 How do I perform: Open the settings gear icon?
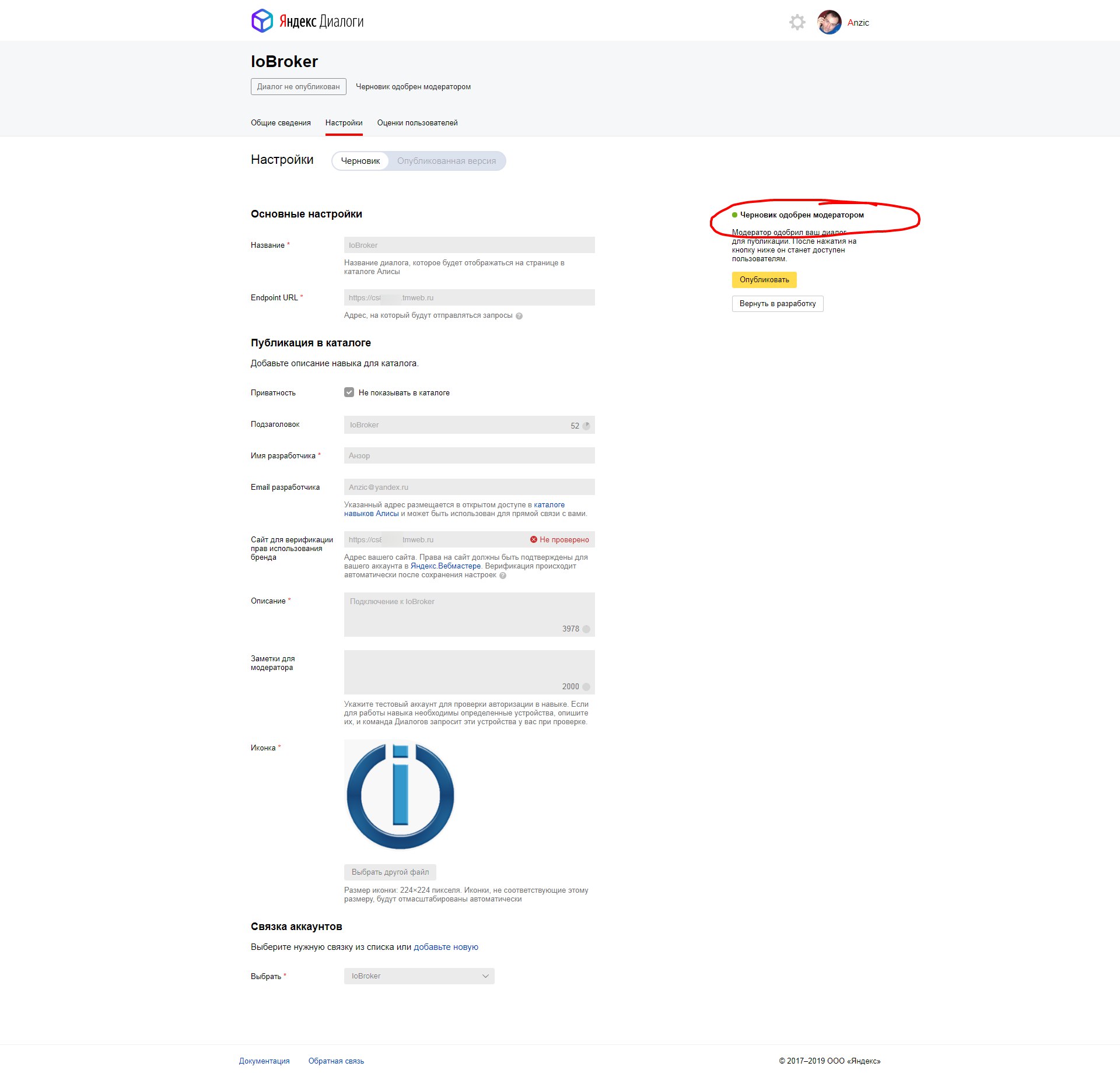[x=797, y=22]
